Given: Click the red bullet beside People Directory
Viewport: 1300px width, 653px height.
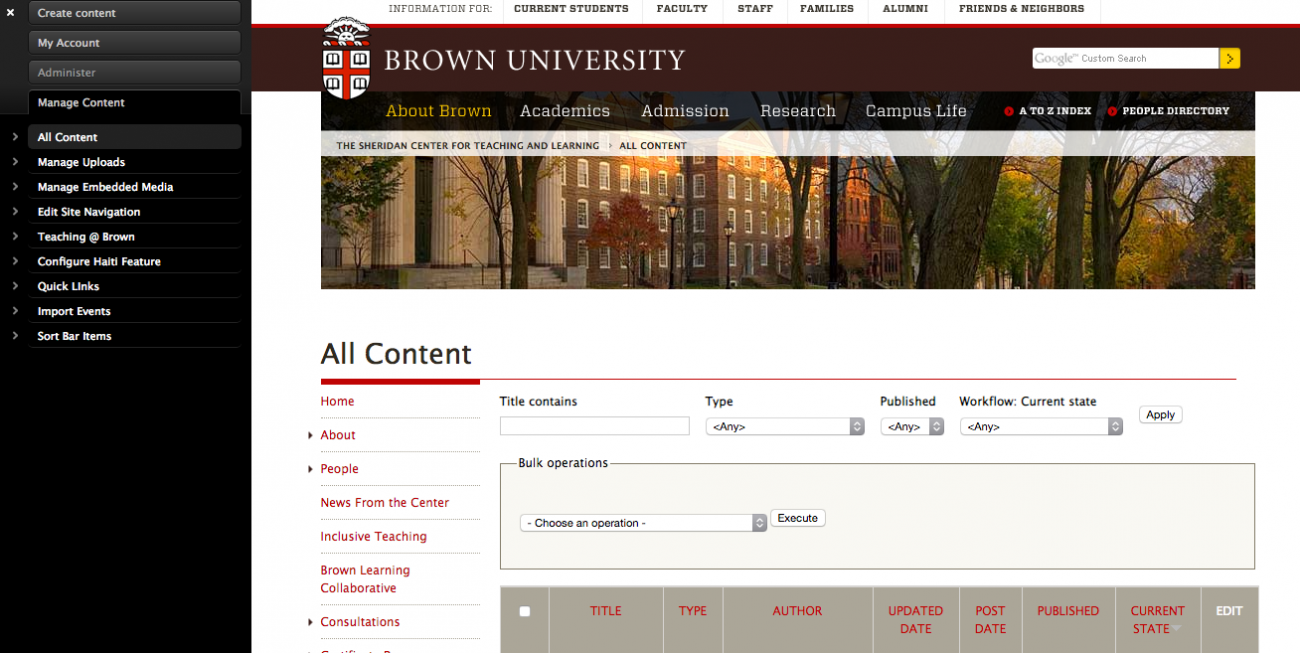Looking at the screenshot, I should pyautogui.click(x=1113, y=111).
